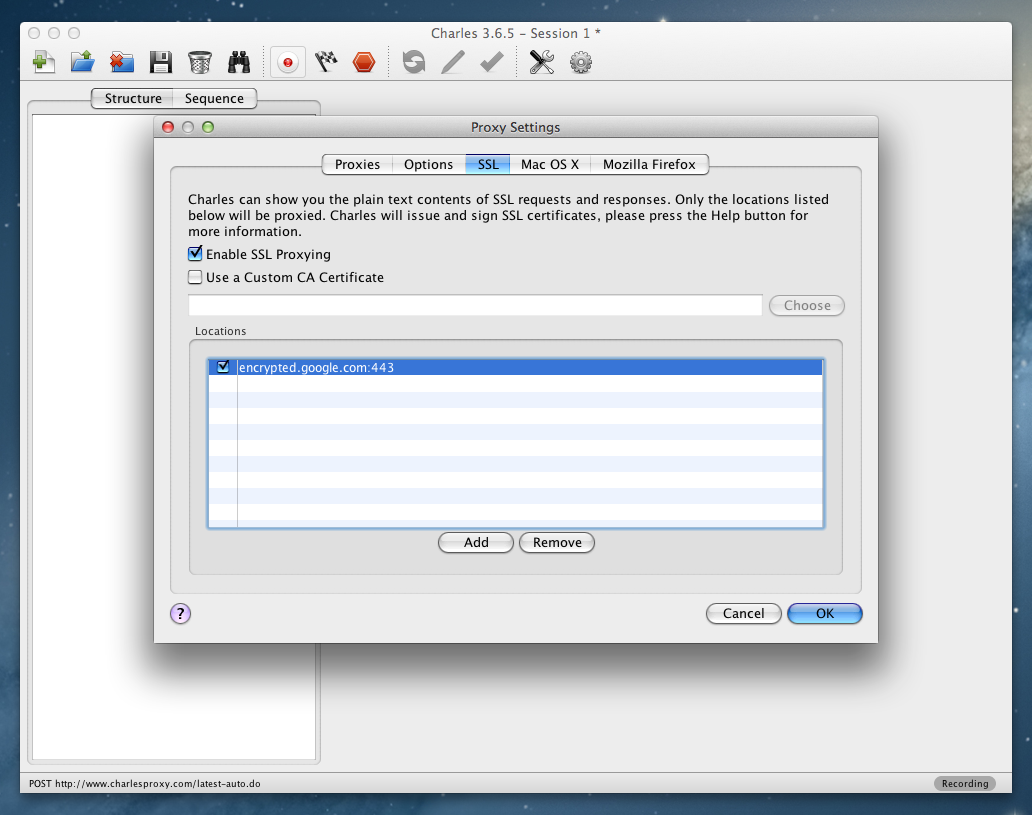Click the Add location button
This screenshot has width=1032, height=815.
476,542
